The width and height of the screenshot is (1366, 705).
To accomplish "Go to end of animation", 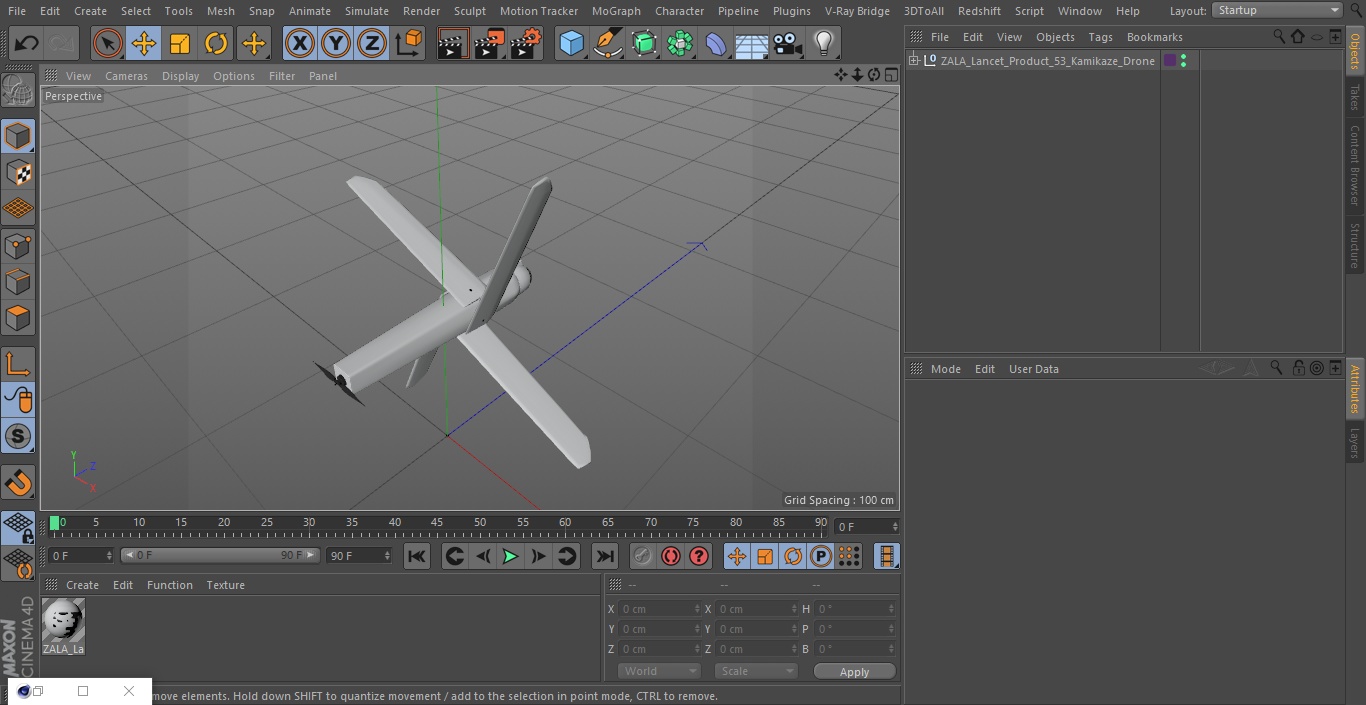I will pos(605,556).
